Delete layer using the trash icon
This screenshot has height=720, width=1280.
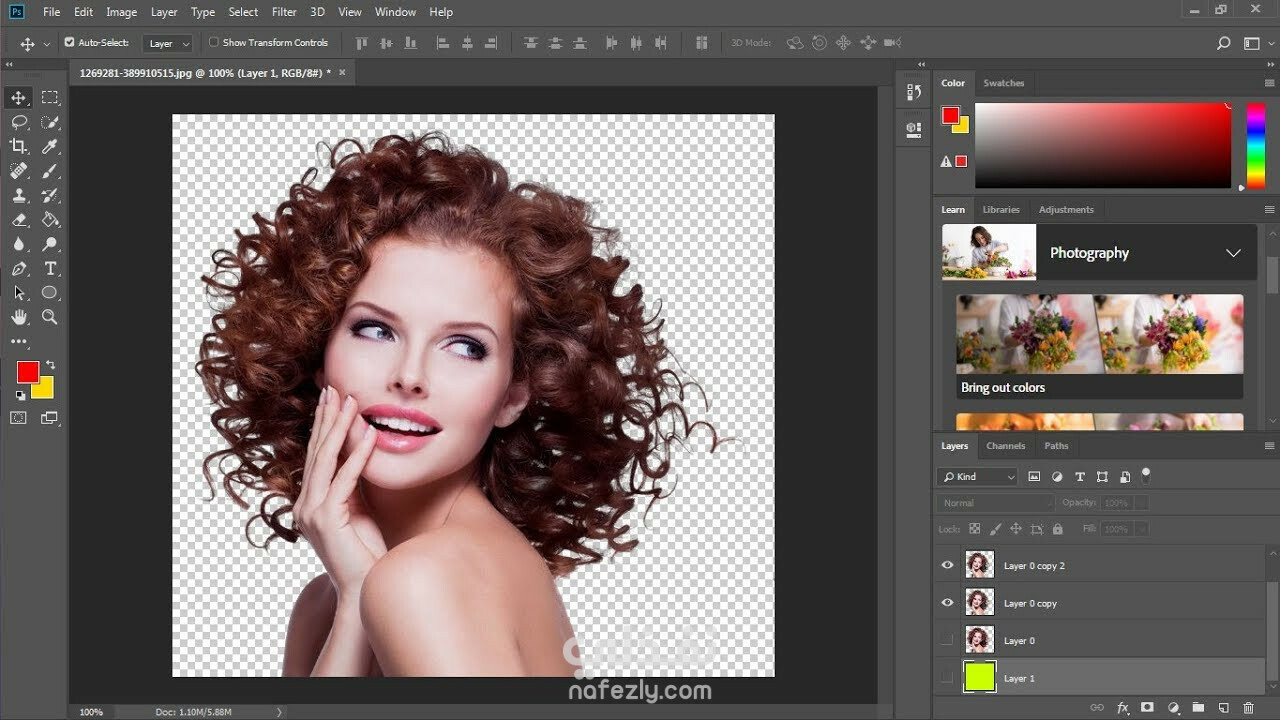1248,708
